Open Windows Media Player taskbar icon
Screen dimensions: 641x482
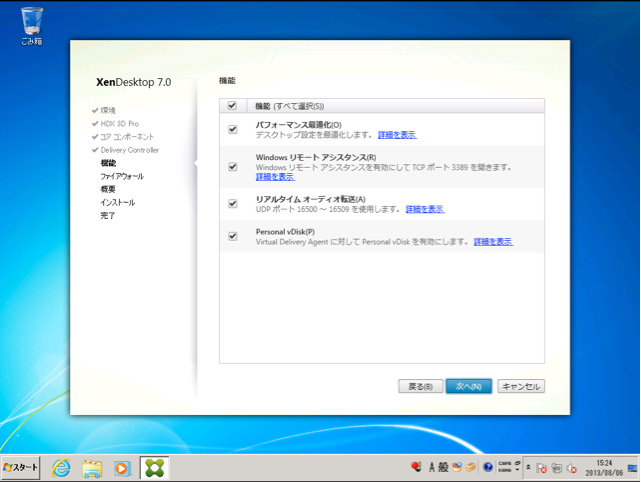[122, 468]
